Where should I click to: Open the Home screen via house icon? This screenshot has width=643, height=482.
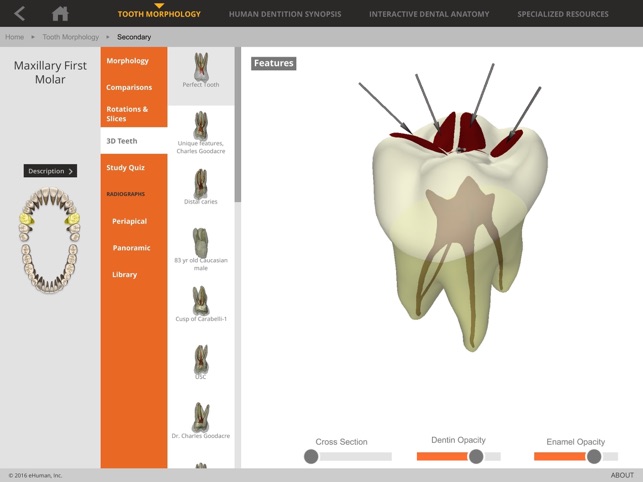(60, 14)
